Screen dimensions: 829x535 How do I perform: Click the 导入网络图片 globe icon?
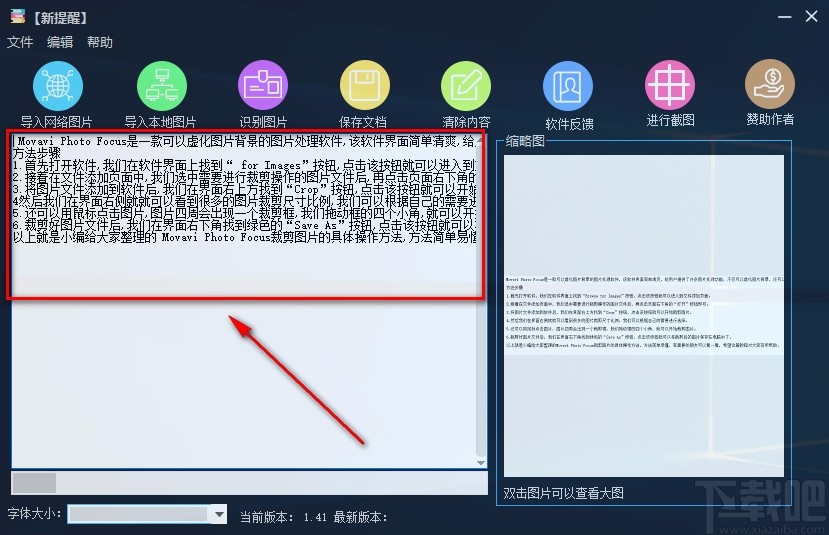click(58, 86)
